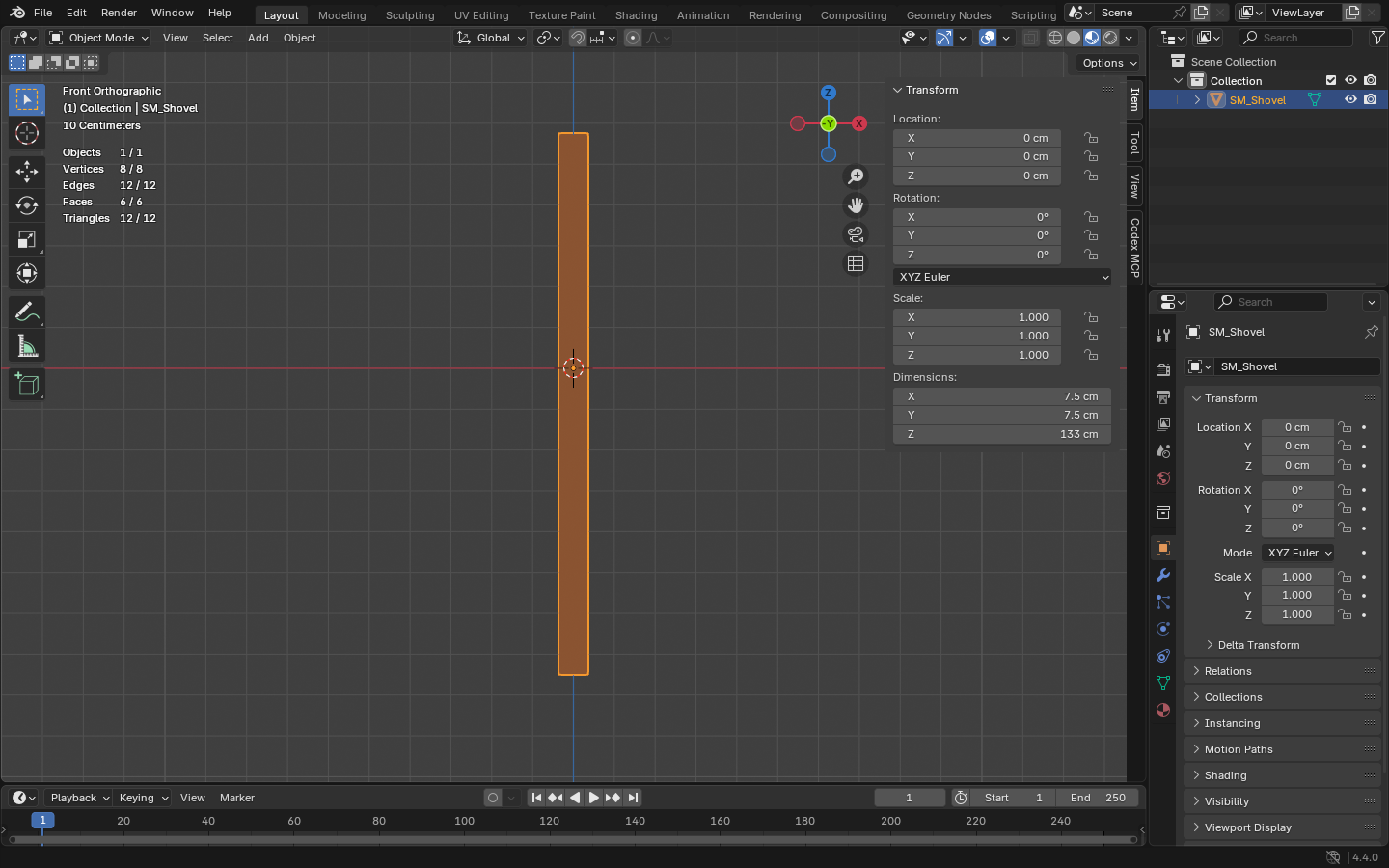The height and width of the screenshot is (868, 1389).
Task: Switch orthographic/perspective grid icon
Action: [x=856, y=263]
